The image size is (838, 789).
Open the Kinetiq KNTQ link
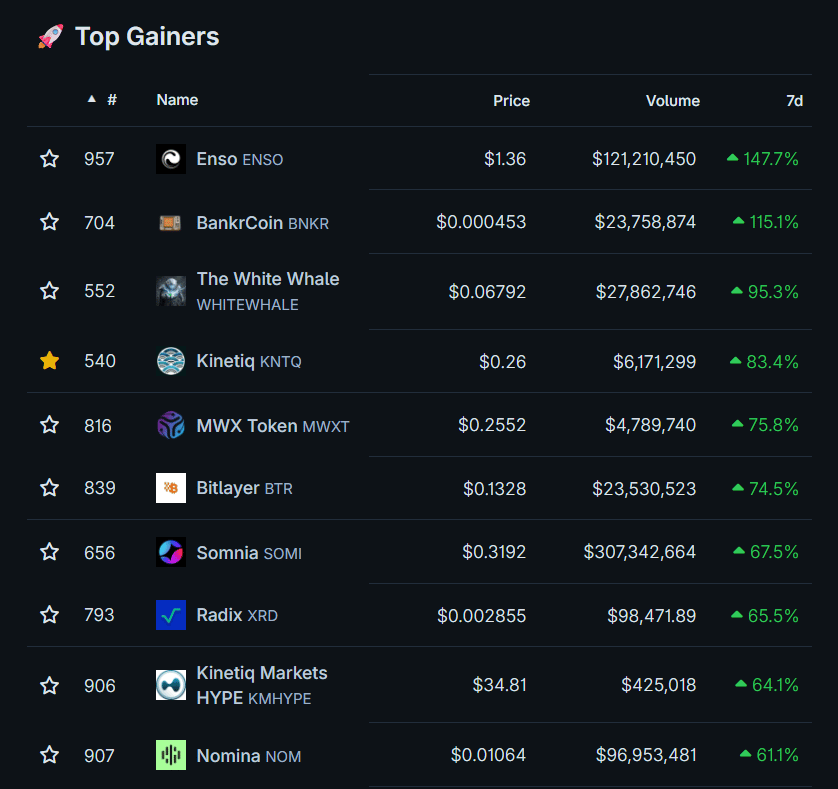[x=249, y=361]
